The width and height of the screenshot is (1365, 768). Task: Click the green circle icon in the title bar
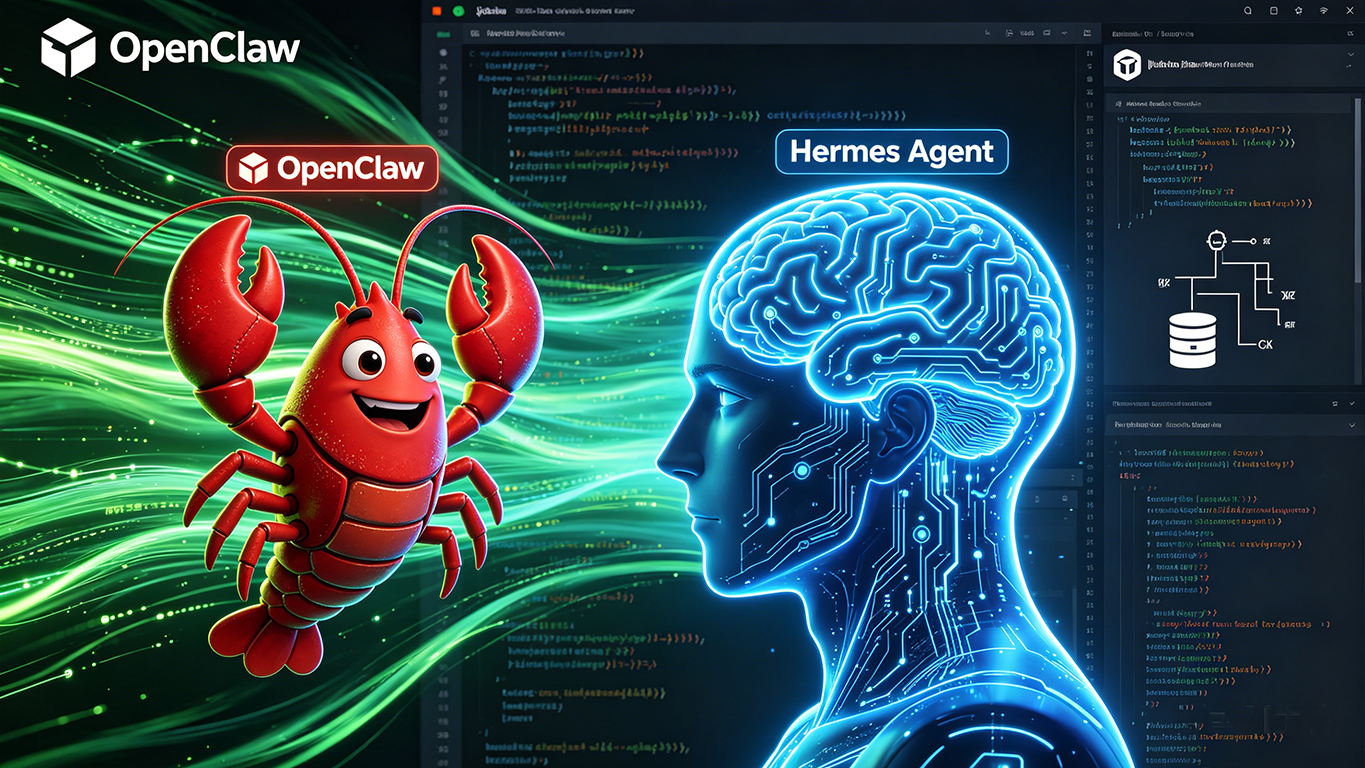point(459,10)
